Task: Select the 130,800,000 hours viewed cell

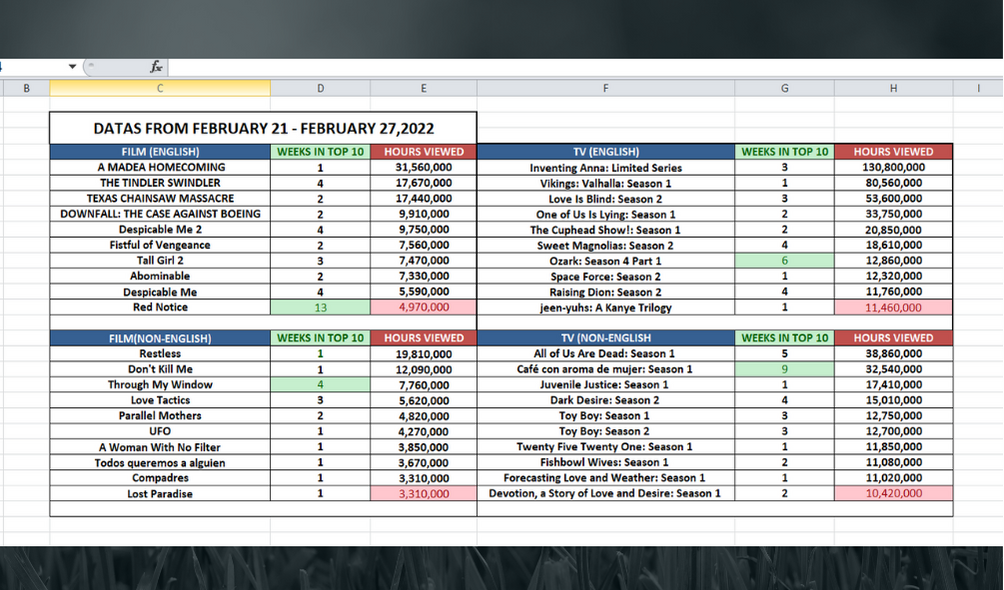Action: pyautogui.click(x=893, y=168)
